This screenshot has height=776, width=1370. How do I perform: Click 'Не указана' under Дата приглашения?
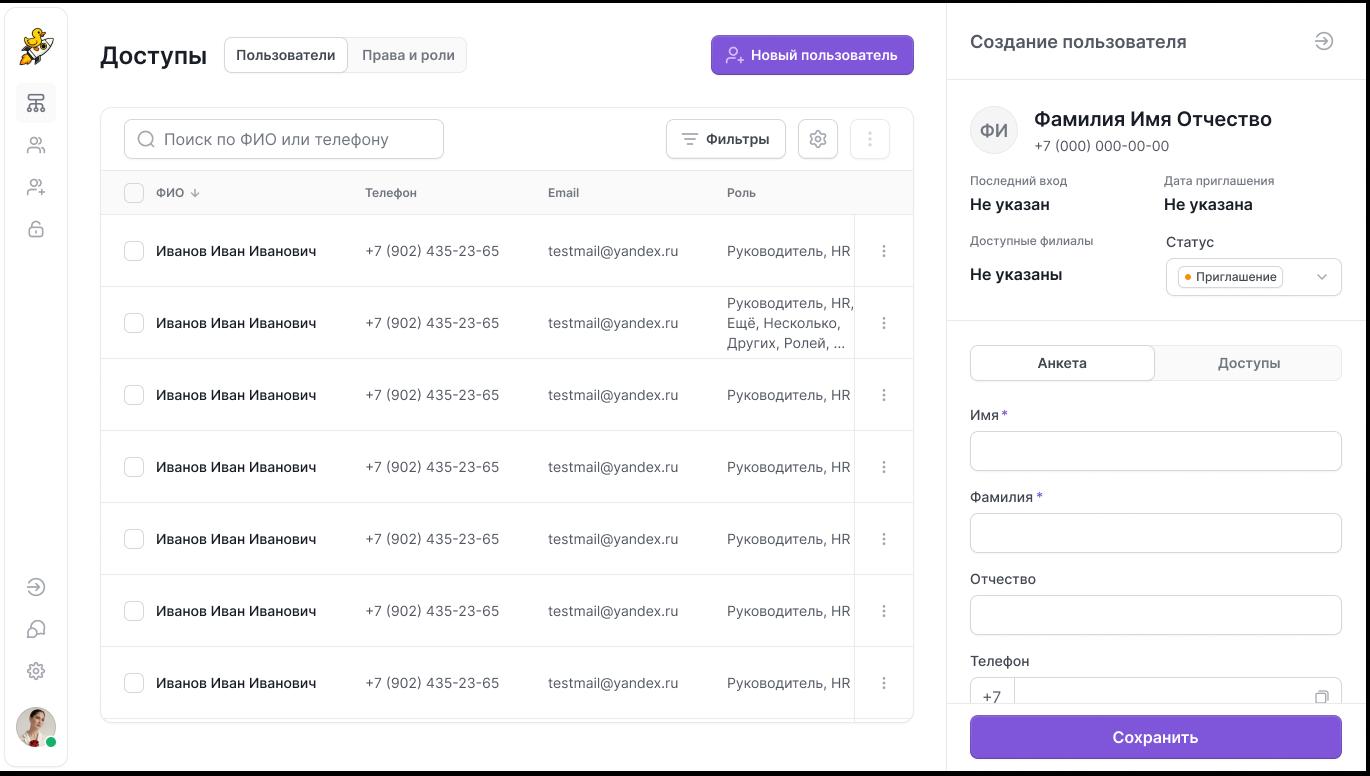(1208, 205)
